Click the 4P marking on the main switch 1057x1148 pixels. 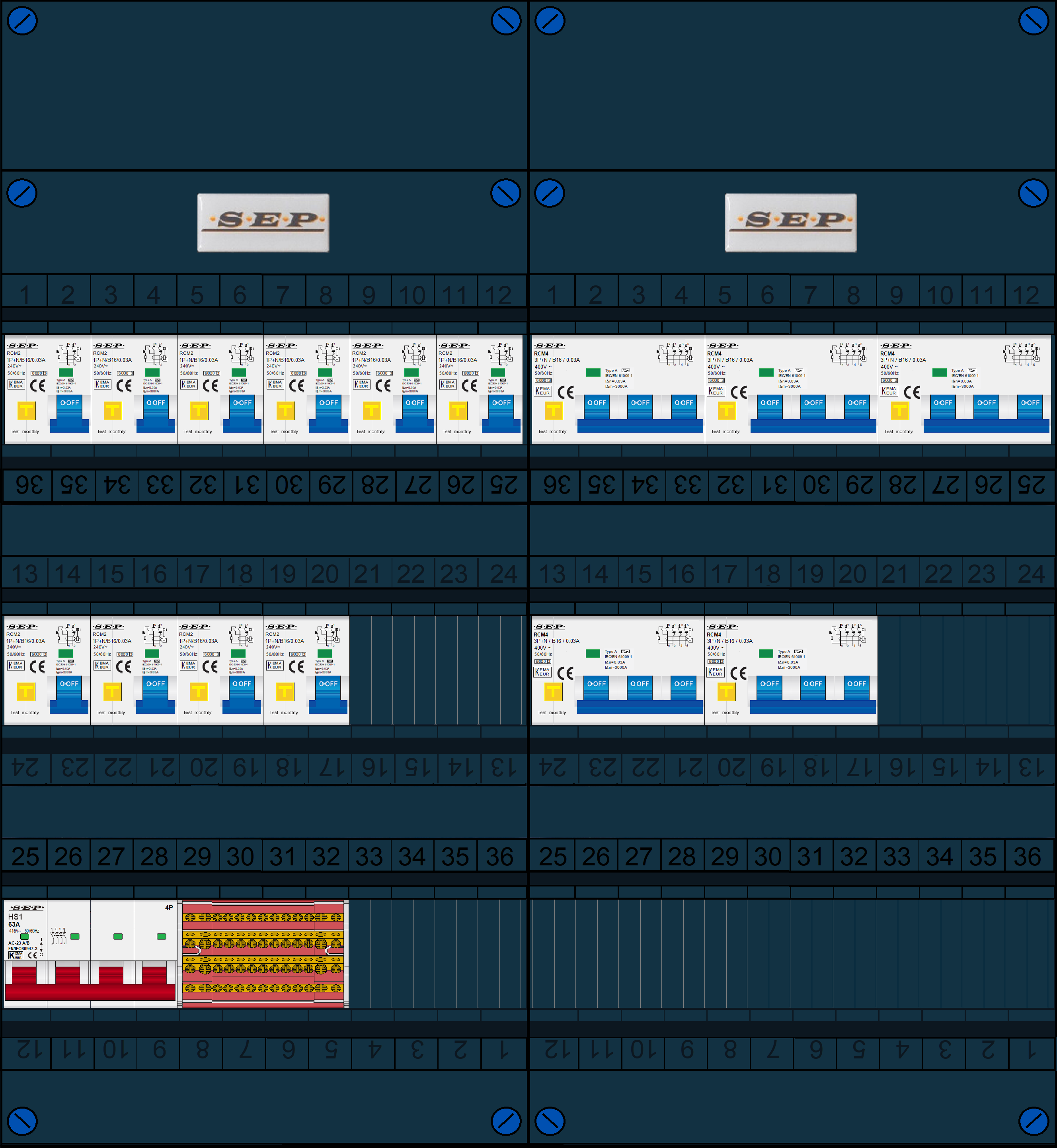coord(169,908)
